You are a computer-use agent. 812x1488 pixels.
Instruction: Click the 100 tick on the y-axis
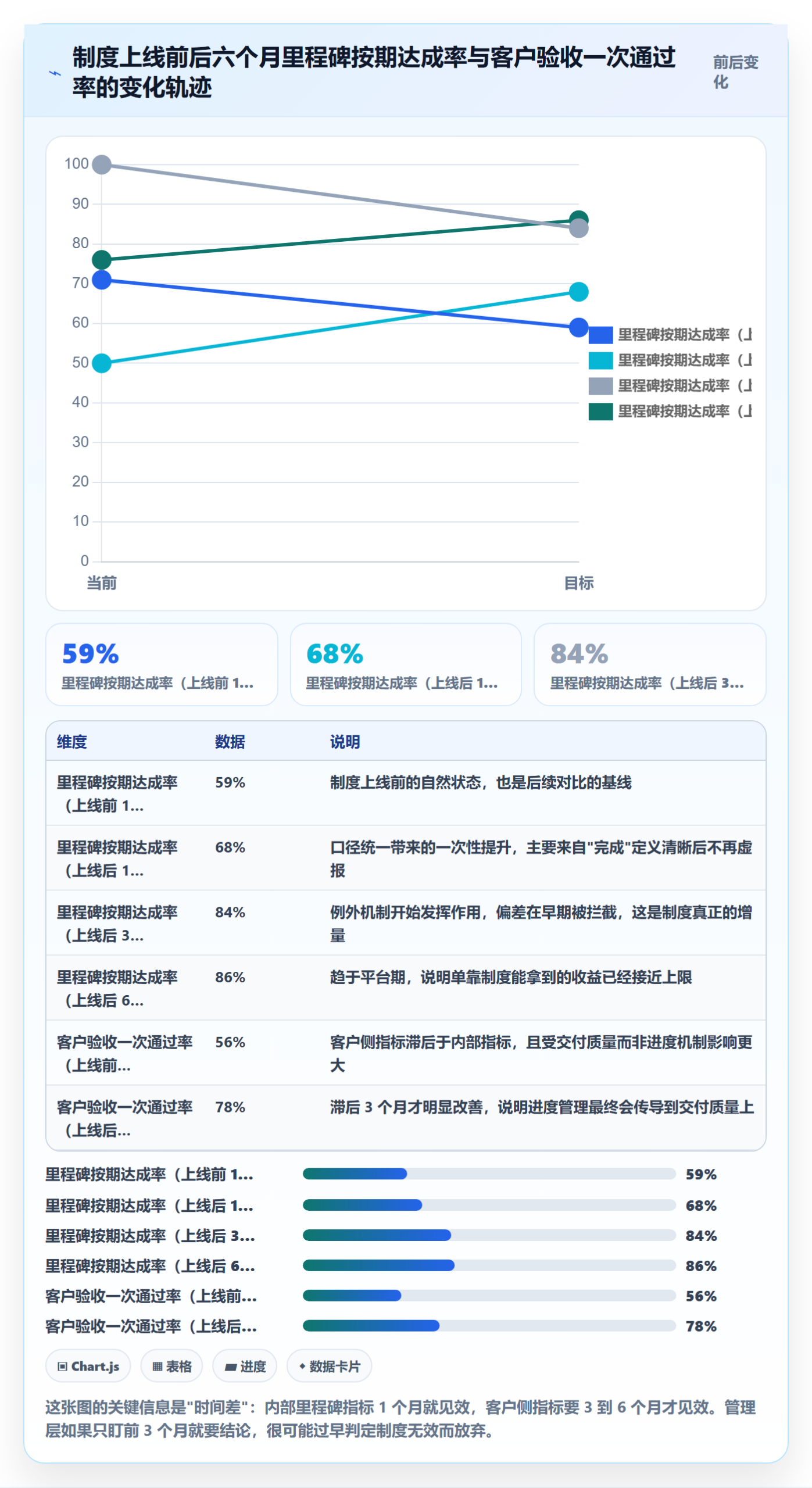77,164
